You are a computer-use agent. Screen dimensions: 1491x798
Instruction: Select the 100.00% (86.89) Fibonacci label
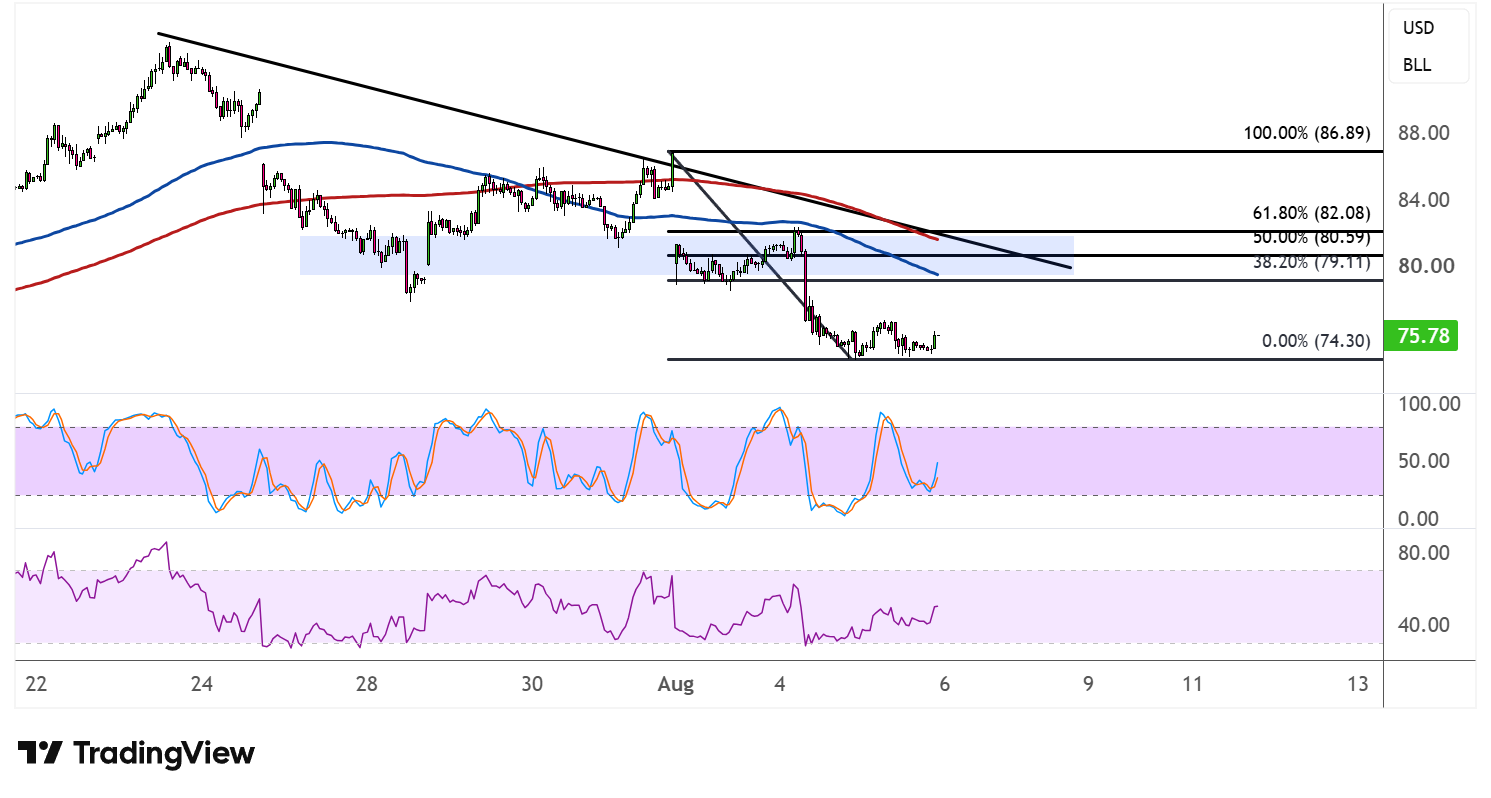pos(1307,133)
